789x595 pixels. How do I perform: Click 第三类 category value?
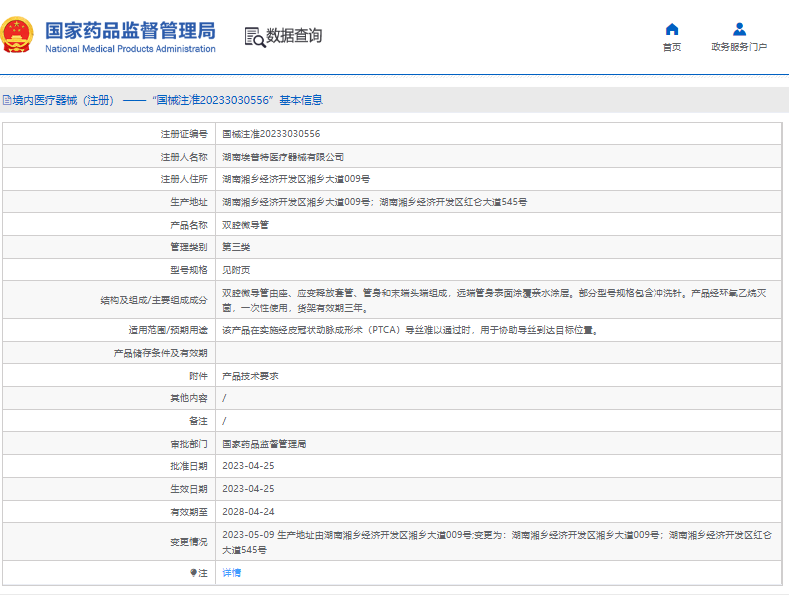[236, 247]
